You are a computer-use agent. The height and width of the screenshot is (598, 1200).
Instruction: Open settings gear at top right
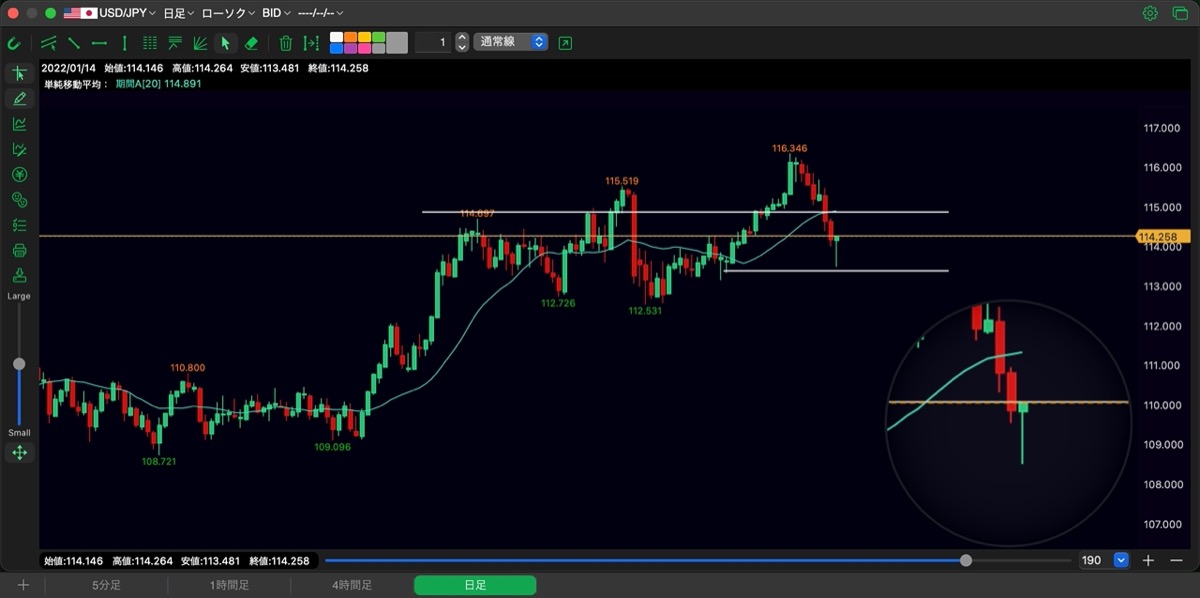click(1150, 13)
